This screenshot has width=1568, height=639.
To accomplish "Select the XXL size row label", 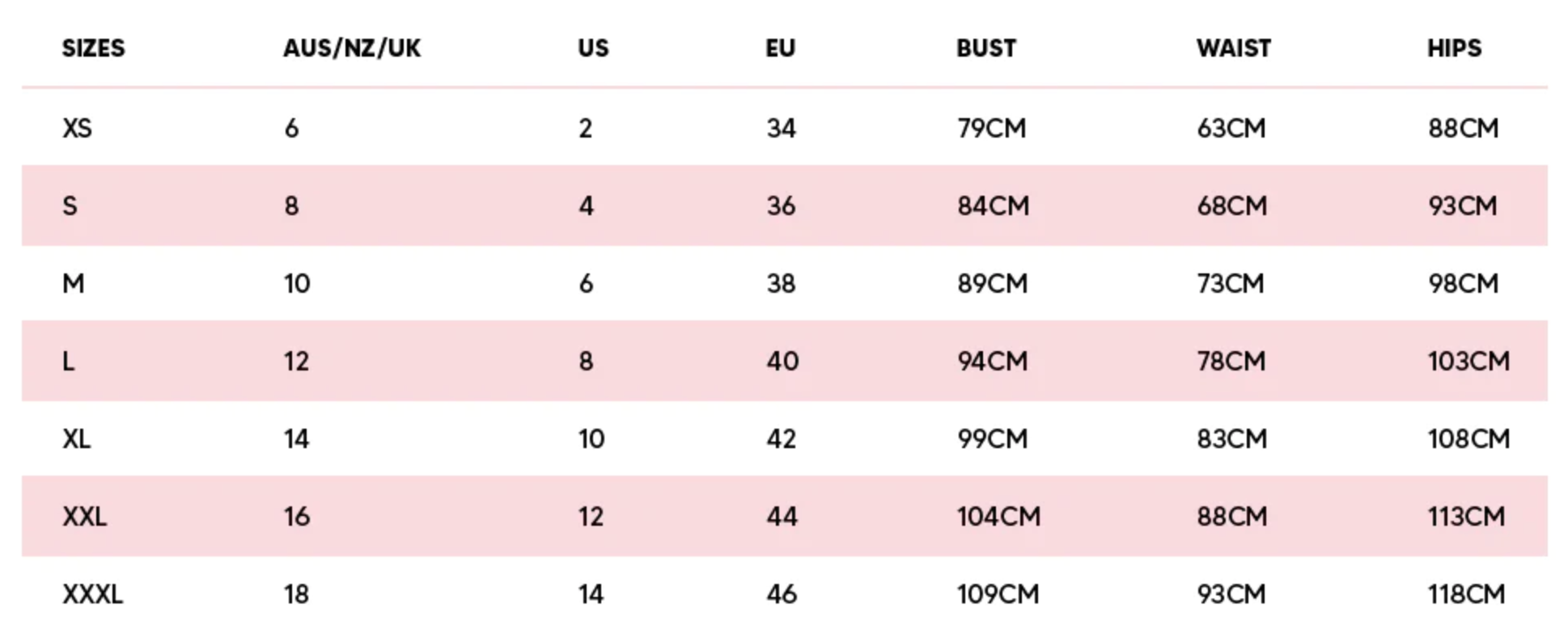I will coord(84,517).
